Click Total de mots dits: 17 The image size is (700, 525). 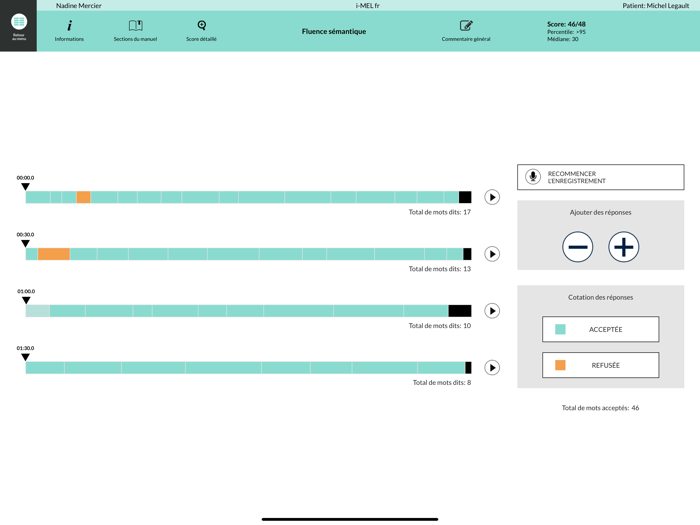pos(440,212)
